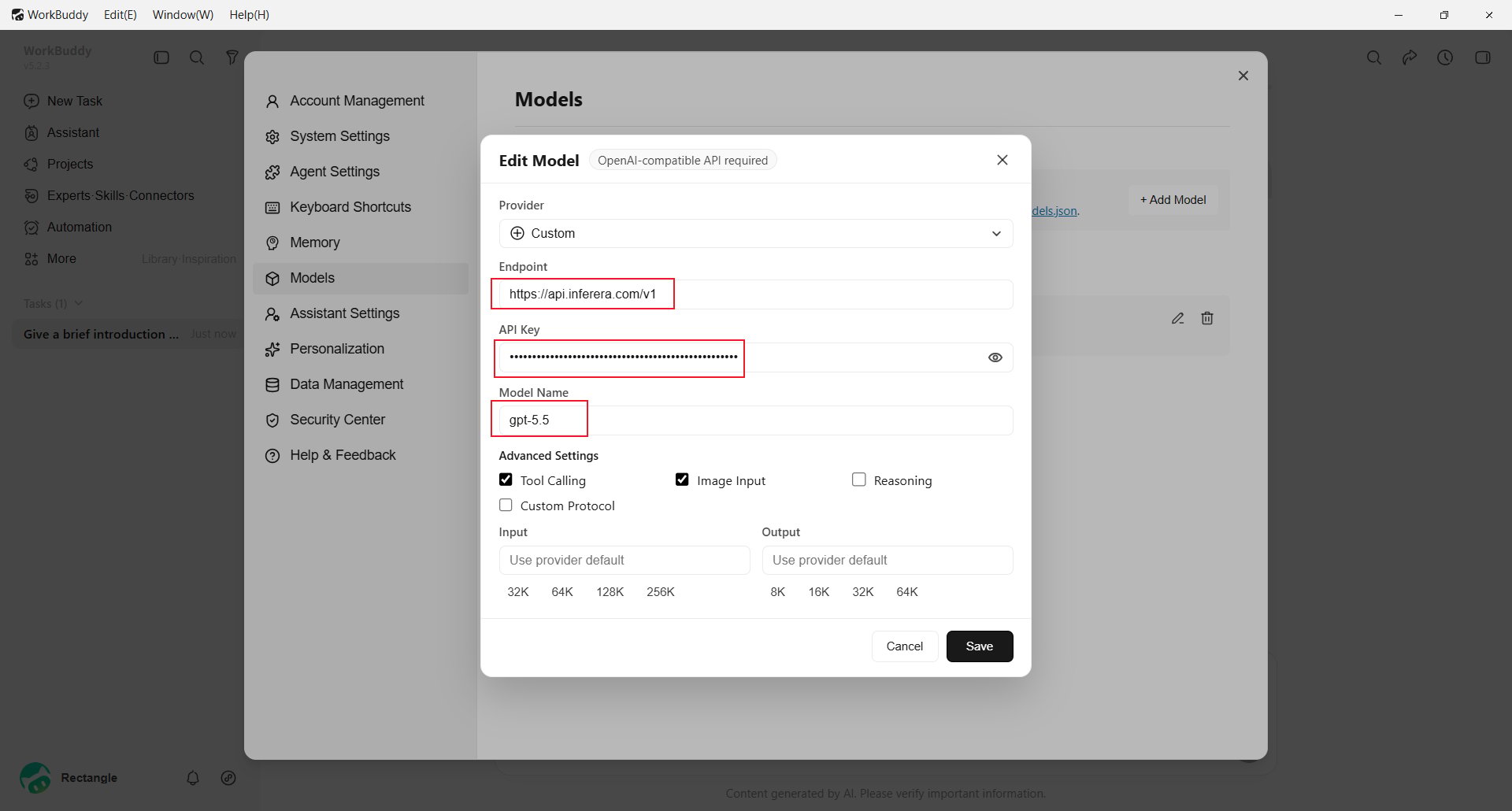Viewport: 1512px width, 811px height.
Task: Open the models.json link
Action: point(1055,211)
